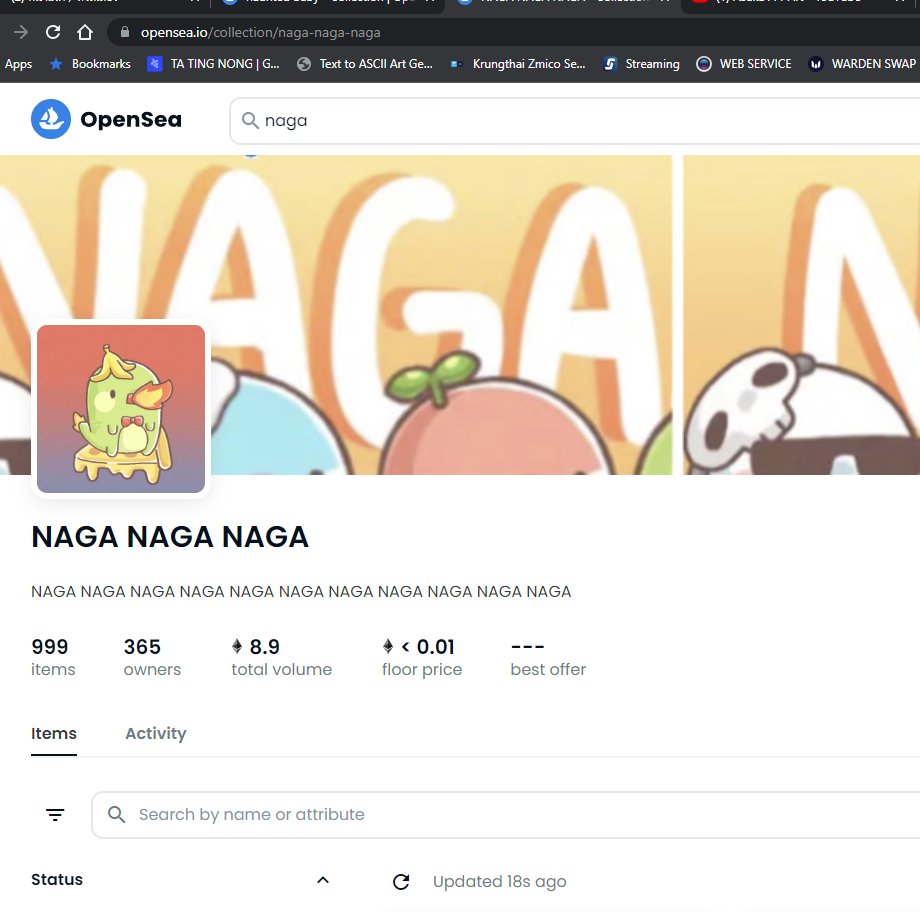Viewport: 920px width, 912px height.
Task: Collapse the Status filter section
Action: pos(180,880)
